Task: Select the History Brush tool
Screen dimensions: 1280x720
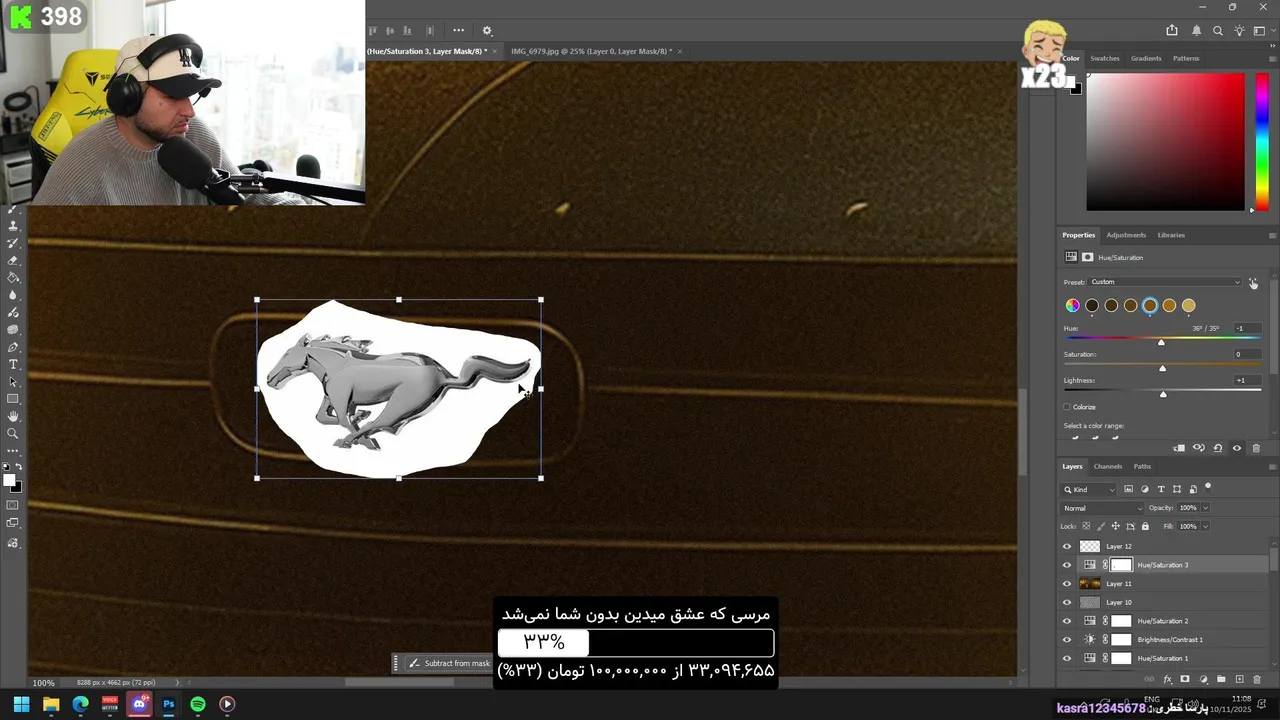Action: (13, 242)
